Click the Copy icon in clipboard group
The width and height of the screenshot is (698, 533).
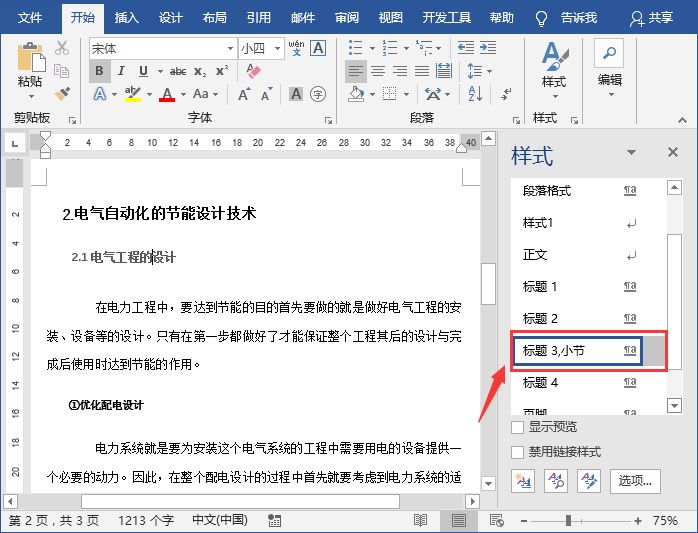click(x=61, y=71)
